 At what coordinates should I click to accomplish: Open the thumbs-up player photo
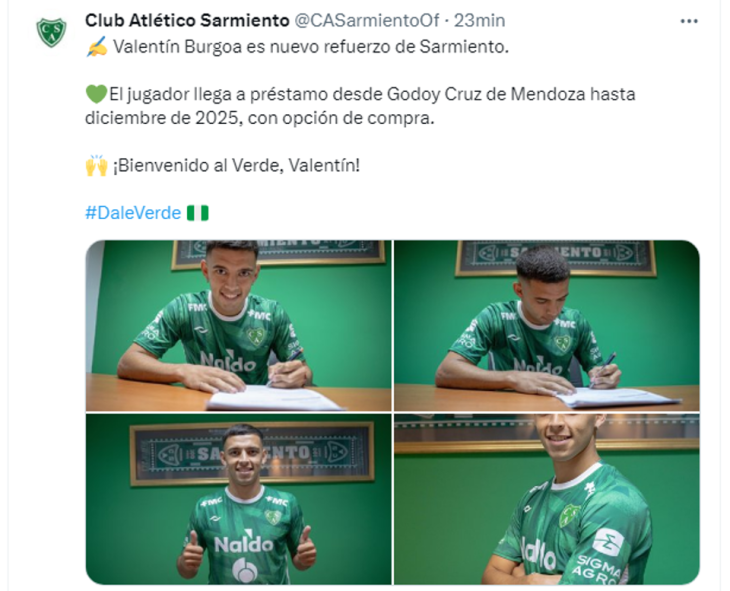pyautogui.click(x=238, y=499)
